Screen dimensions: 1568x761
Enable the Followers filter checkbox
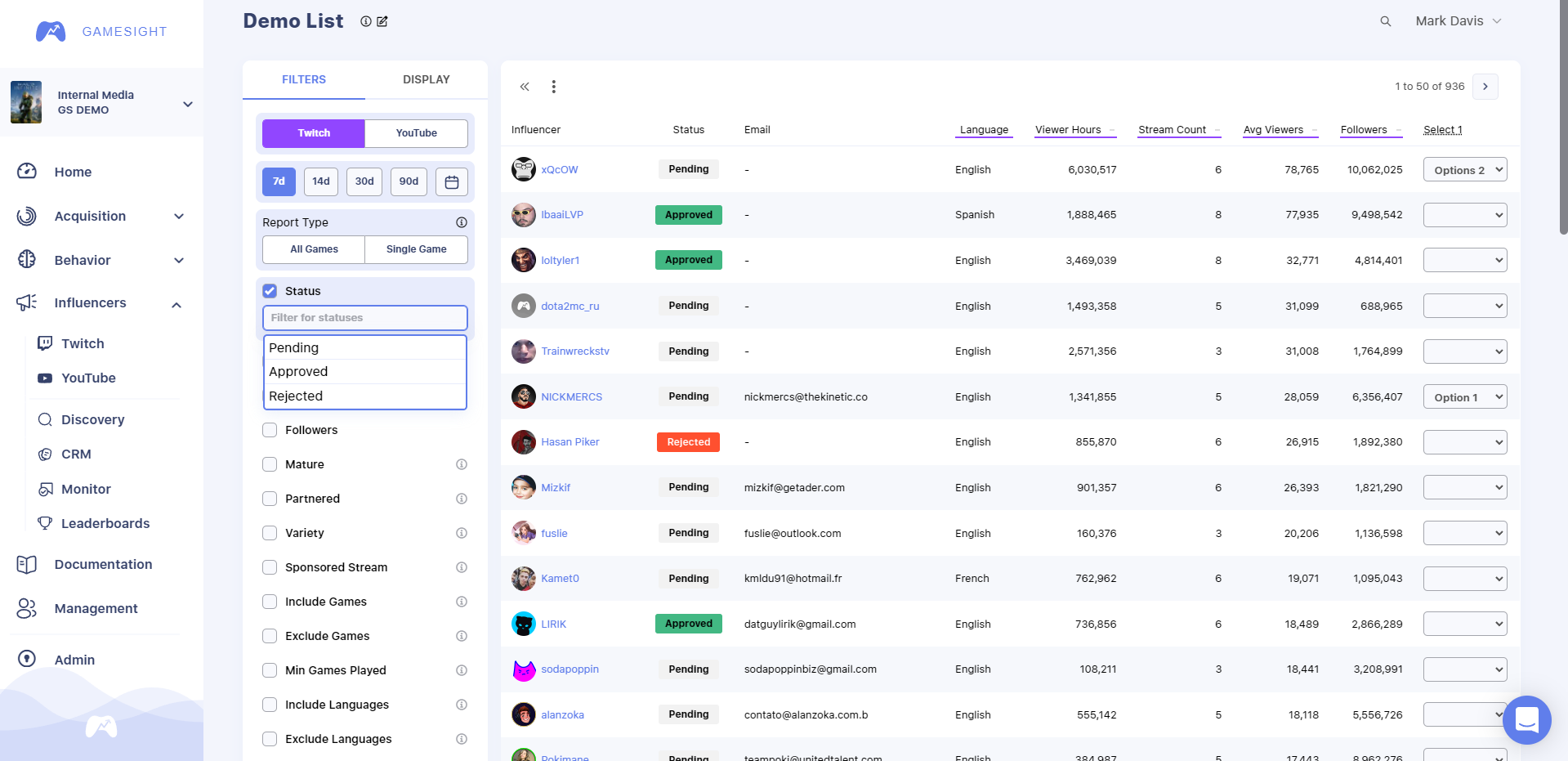(270, 430)
